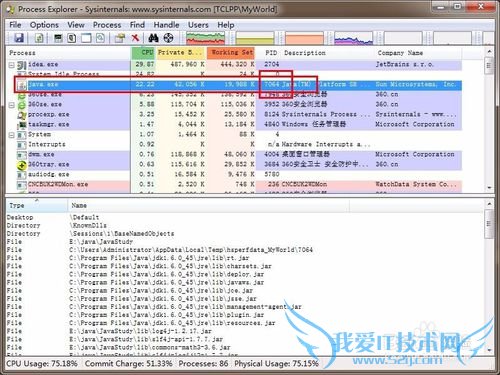Viewport: 500px width, 375px height.
Task: Open the System Information toolbar icon
Action: [58, 38]
